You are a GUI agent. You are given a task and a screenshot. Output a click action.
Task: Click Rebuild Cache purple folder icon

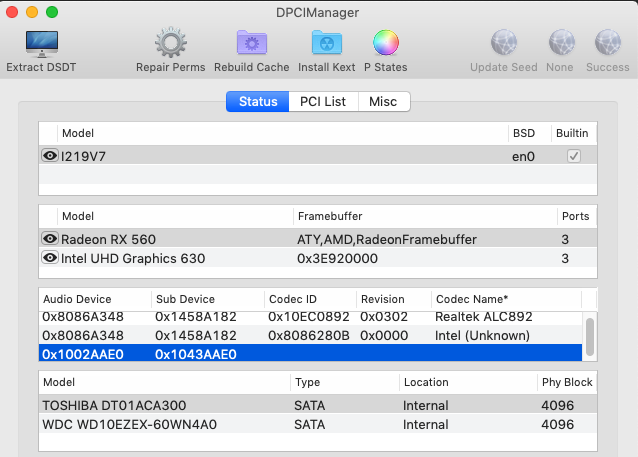(x=251, y=42)
